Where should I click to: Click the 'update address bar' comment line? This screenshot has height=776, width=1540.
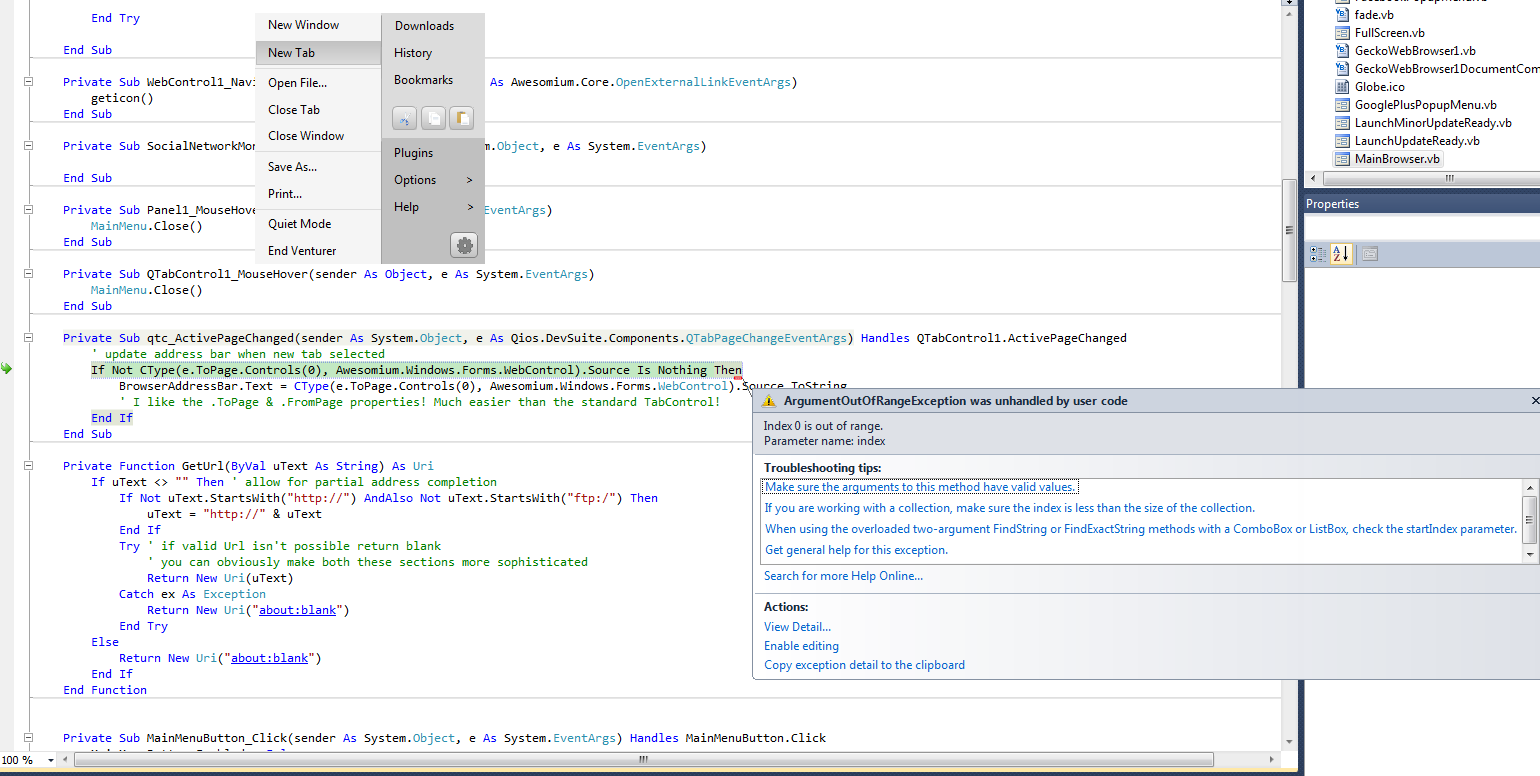click(237, 354)
